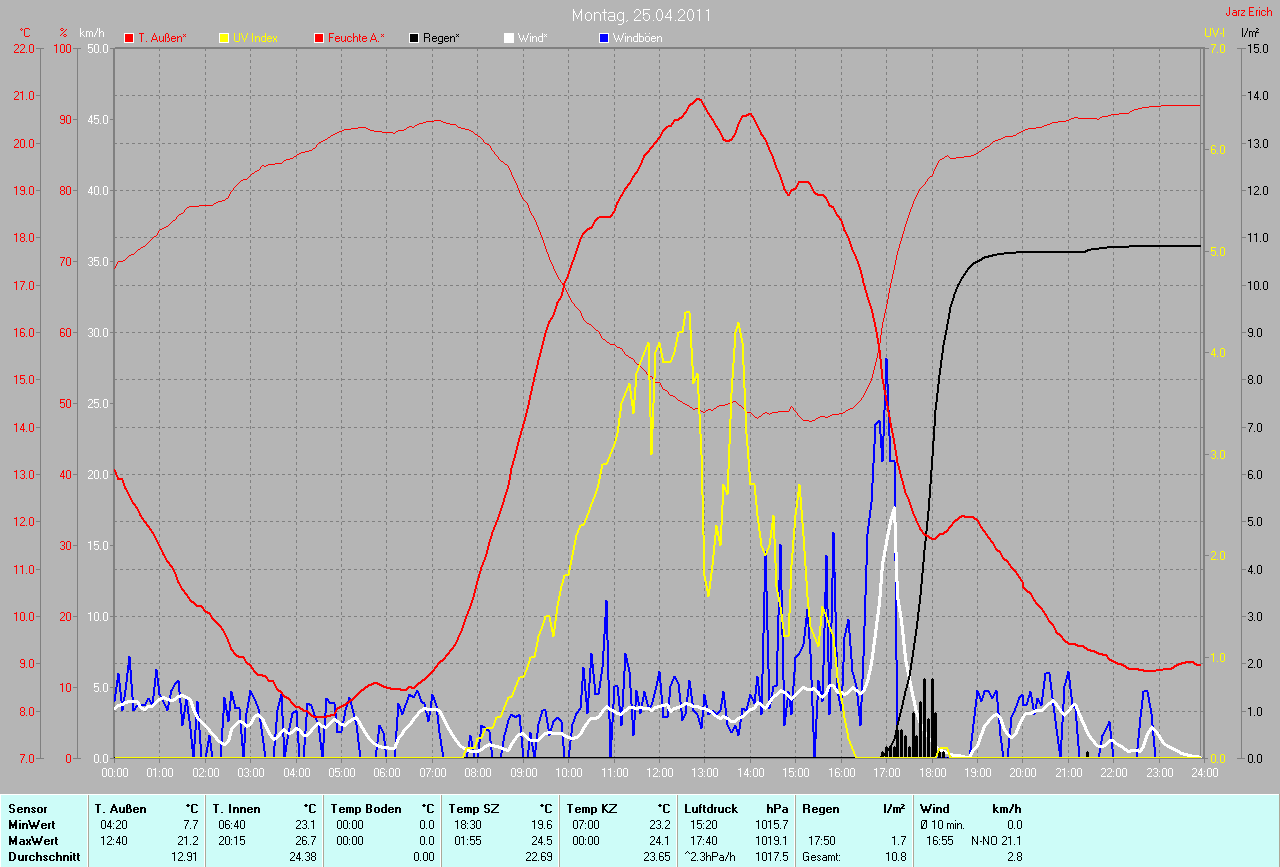Click the 'Sensor' table header
Viewport: 1280px width, 867px height.
pos(26,808)
